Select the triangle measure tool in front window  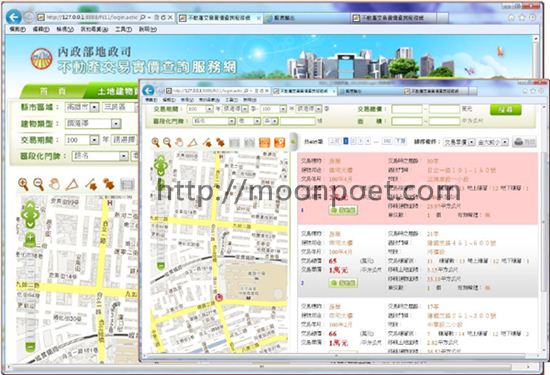click(x=192, y=142)
